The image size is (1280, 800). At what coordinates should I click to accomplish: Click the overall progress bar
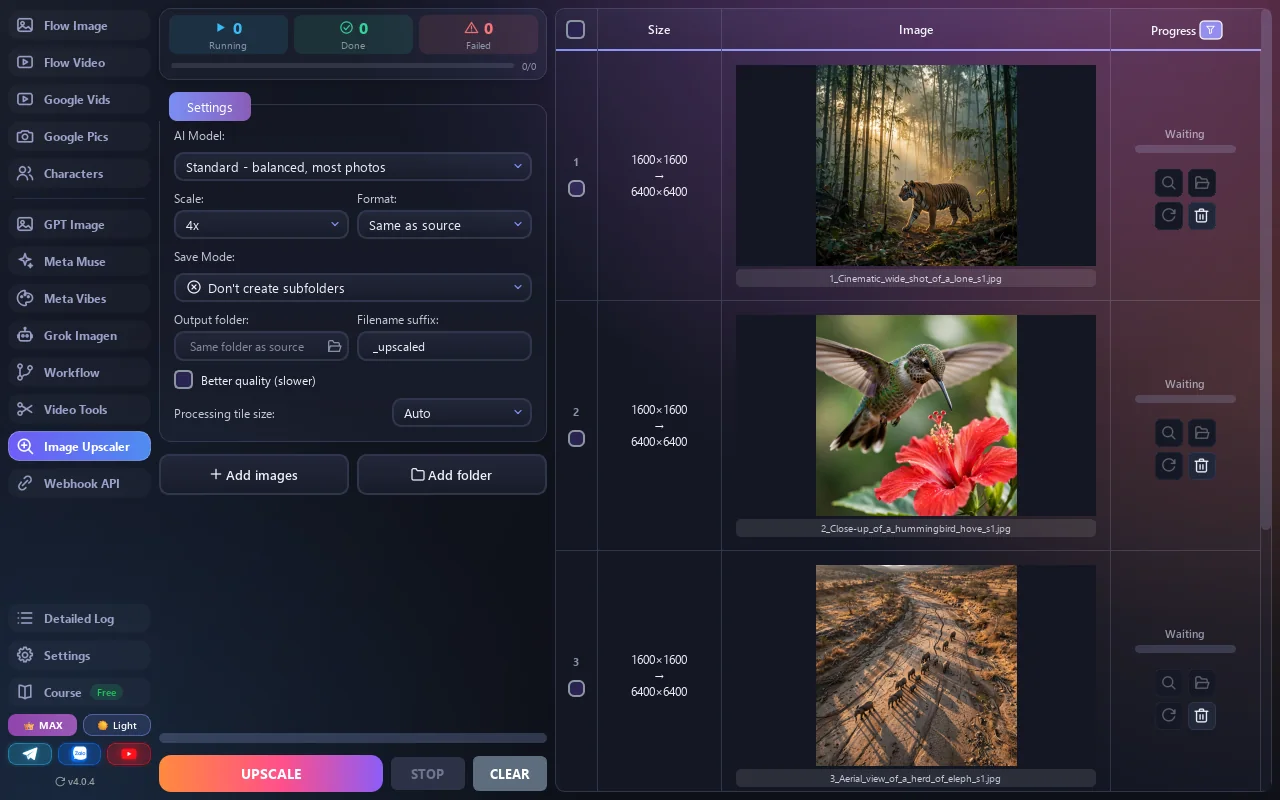343,66
